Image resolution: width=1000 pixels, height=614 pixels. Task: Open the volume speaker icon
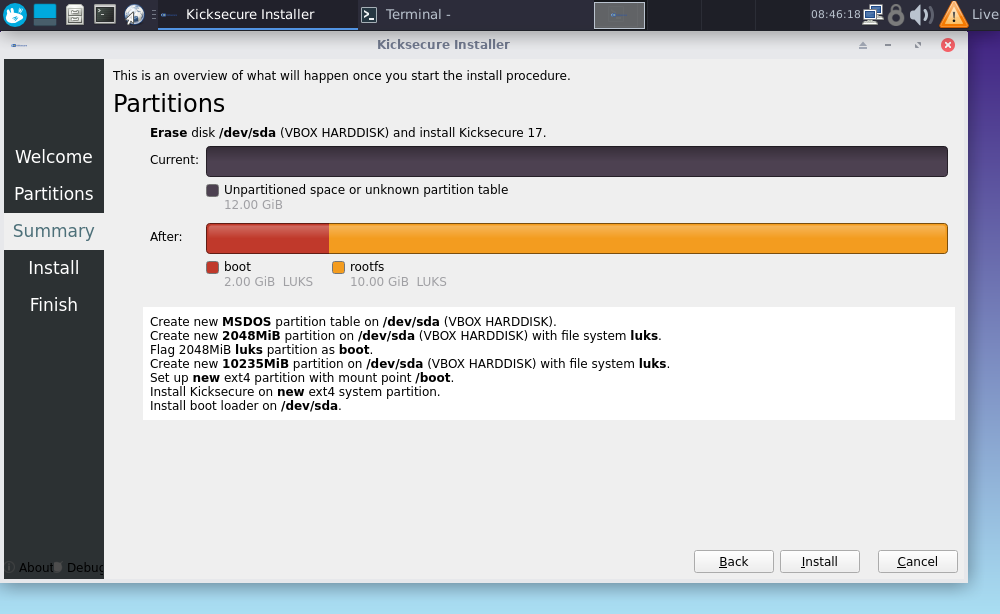click(921, 14)
